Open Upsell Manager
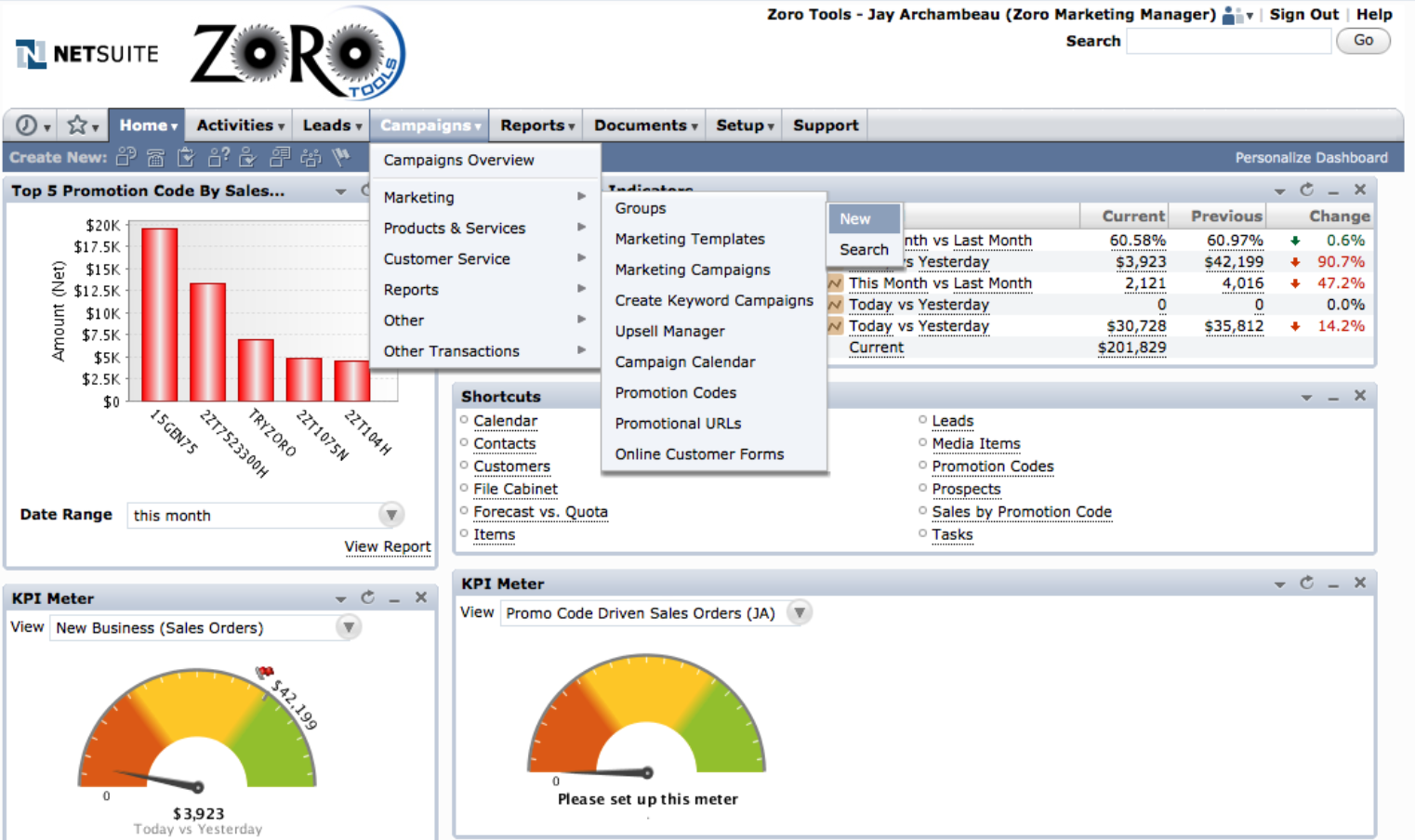 (x=669, y=331)
